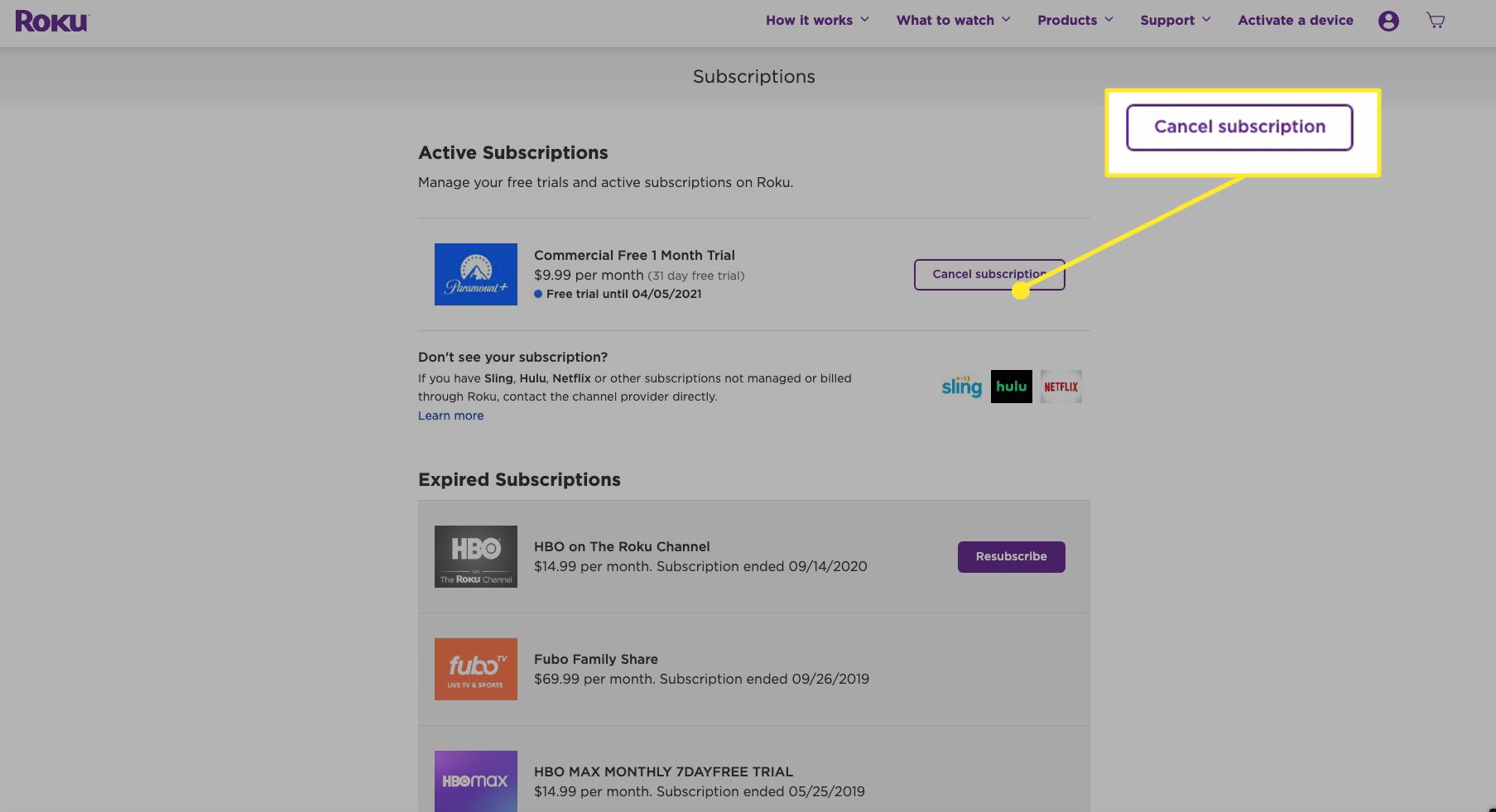Click the Expired Subscriptions heading
The image size is (1496, 812).
click(519, 479)
